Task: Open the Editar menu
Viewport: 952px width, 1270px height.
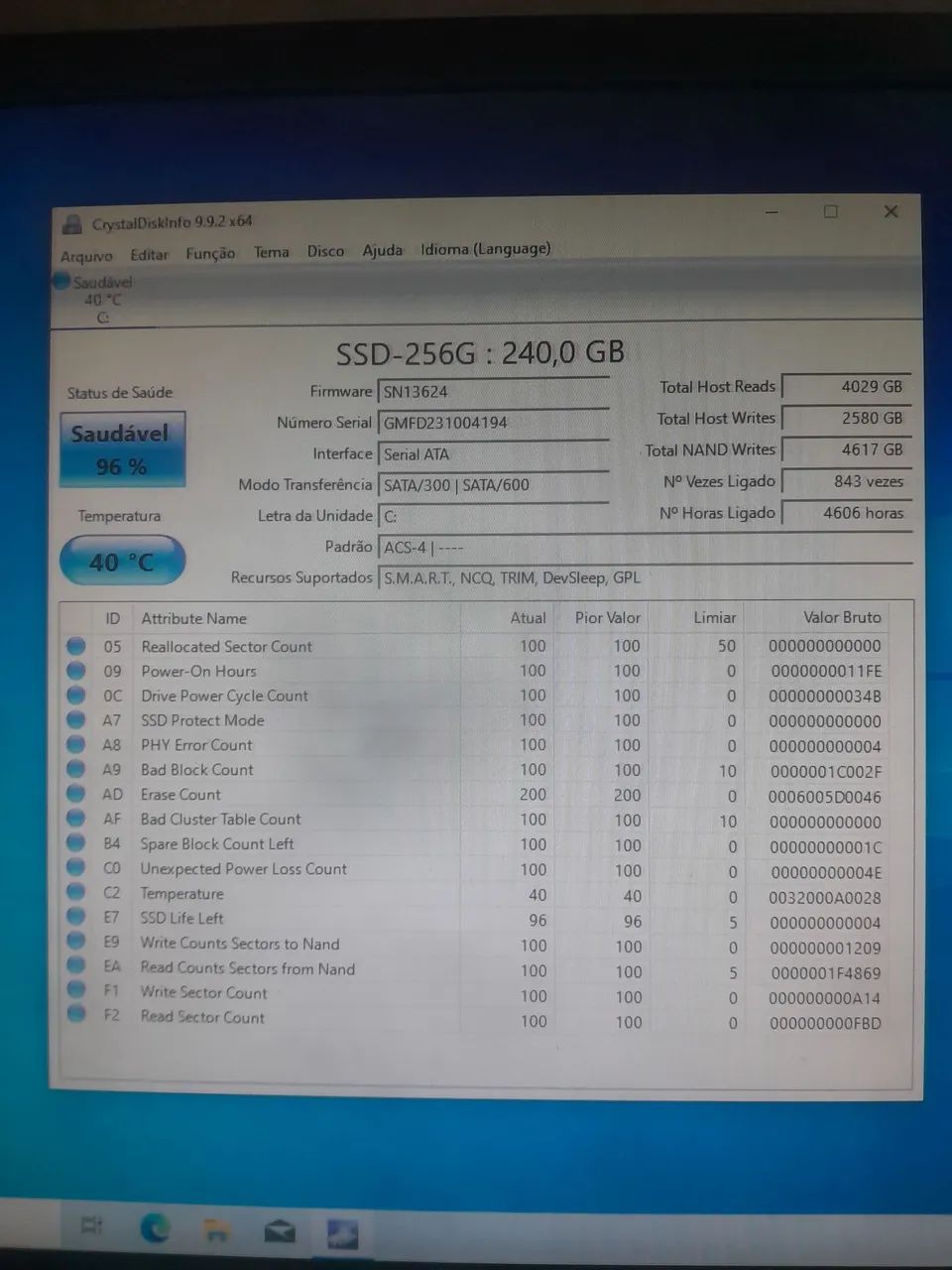Action: click(x=150, y=255)
